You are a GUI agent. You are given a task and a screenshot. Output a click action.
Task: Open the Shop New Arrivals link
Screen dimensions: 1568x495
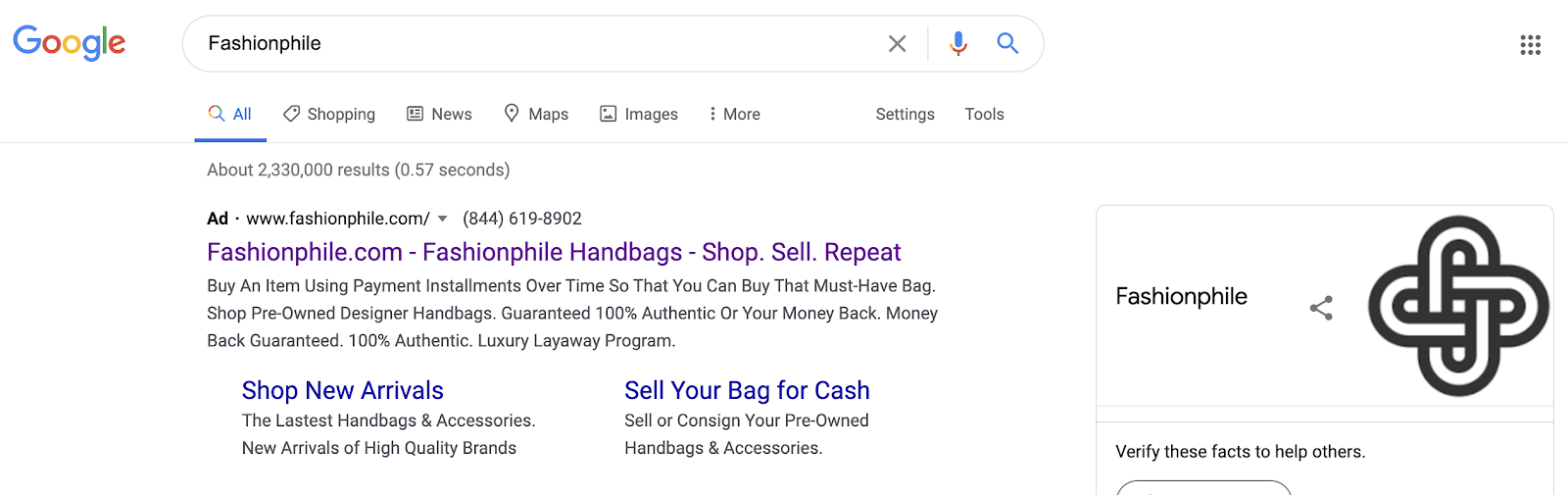(343, 390)
